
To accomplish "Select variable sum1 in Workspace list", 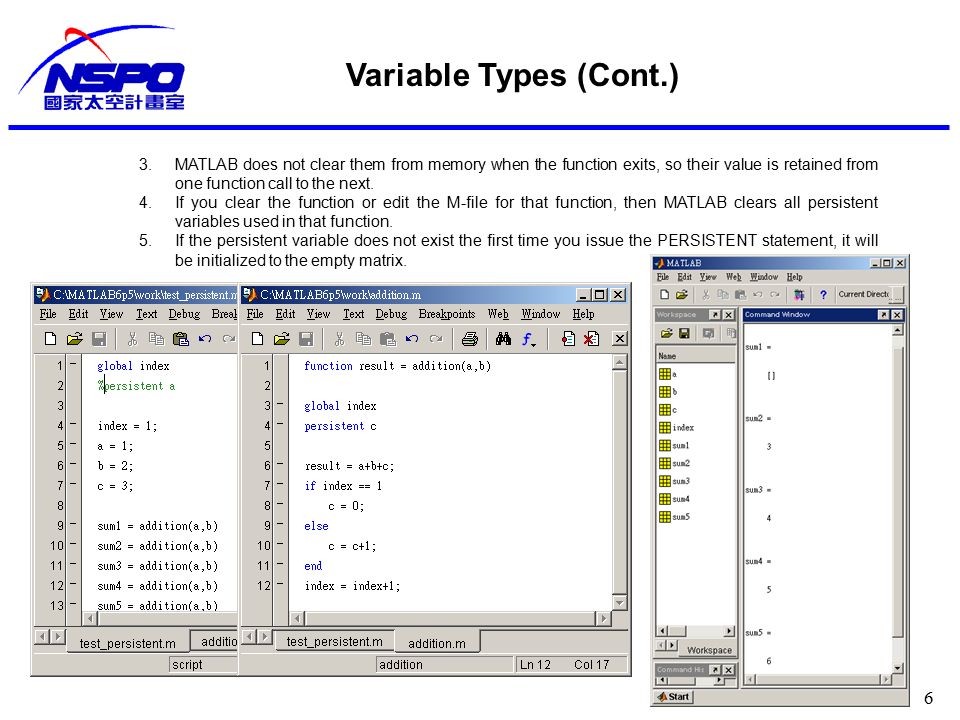I will (x=674, y=445).
